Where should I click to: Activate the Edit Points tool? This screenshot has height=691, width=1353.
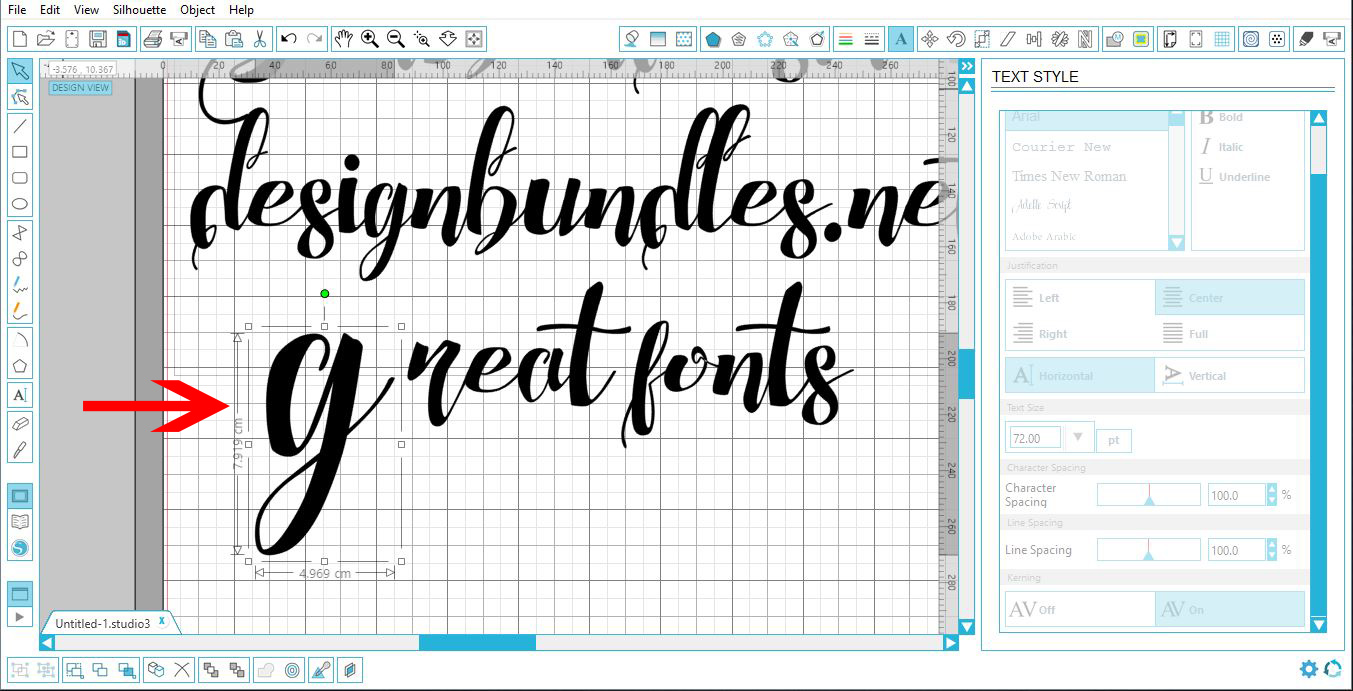coord(18,97)
